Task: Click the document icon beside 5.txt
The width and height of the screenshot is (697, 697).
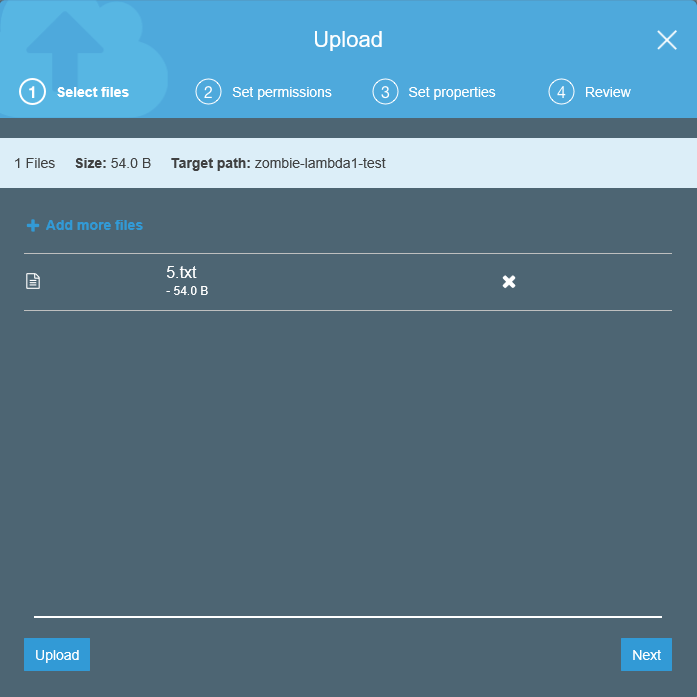Action: [x=33, y=282]
